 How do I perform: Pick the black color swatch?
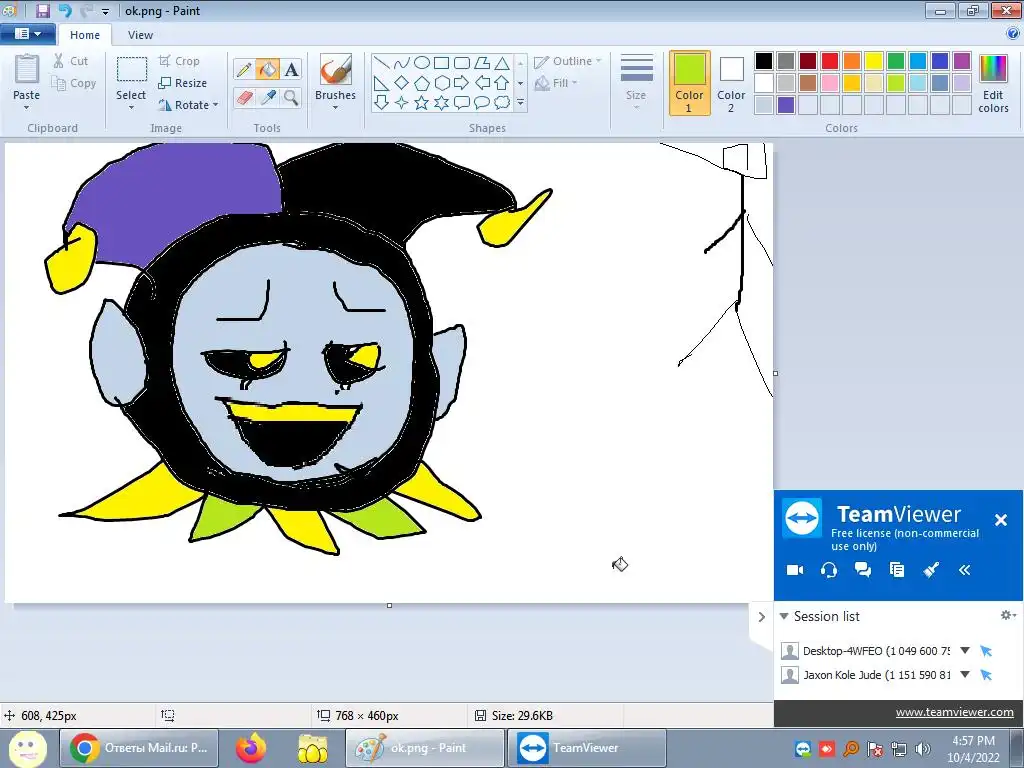(763, 61)
